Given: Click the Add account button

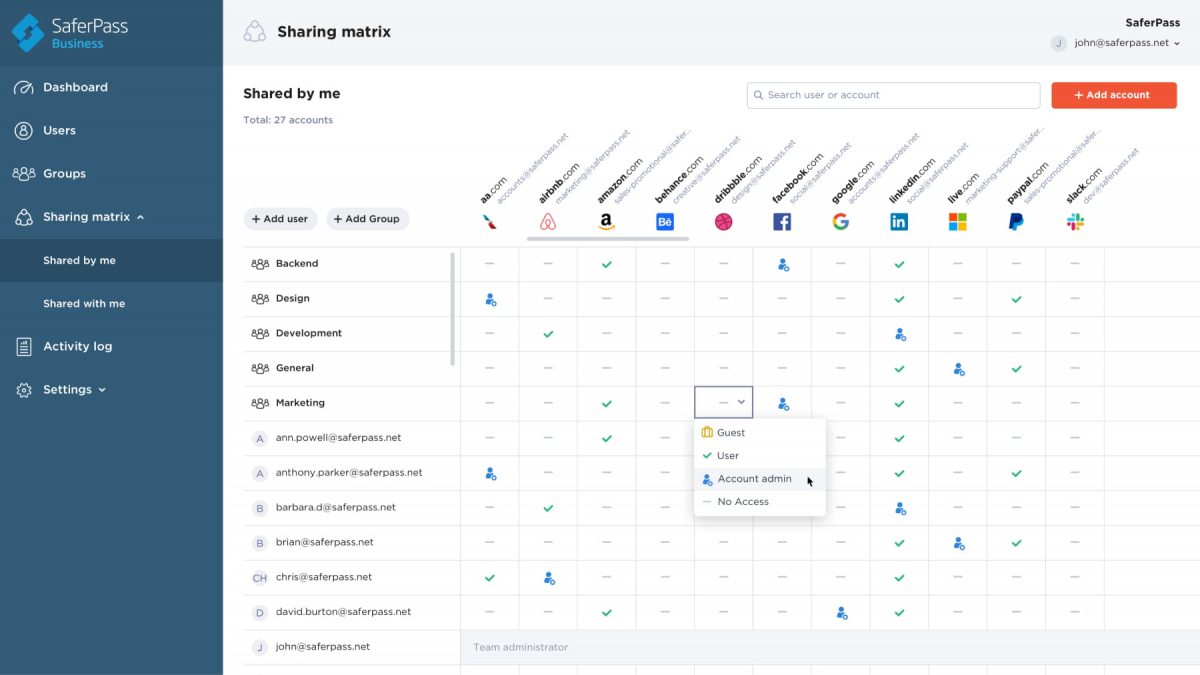Looking at the screenshot, I should (x=1113, y=95).
